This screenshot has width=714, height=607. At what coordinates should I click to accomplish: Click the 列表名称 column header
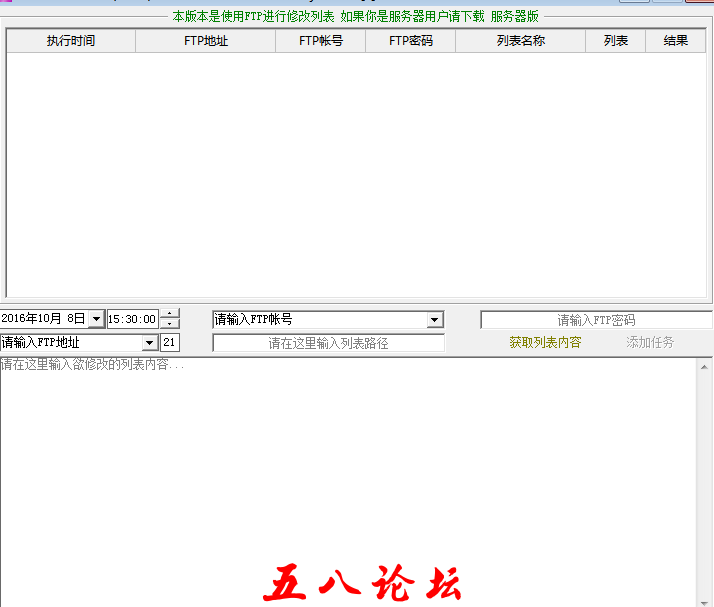520,41
